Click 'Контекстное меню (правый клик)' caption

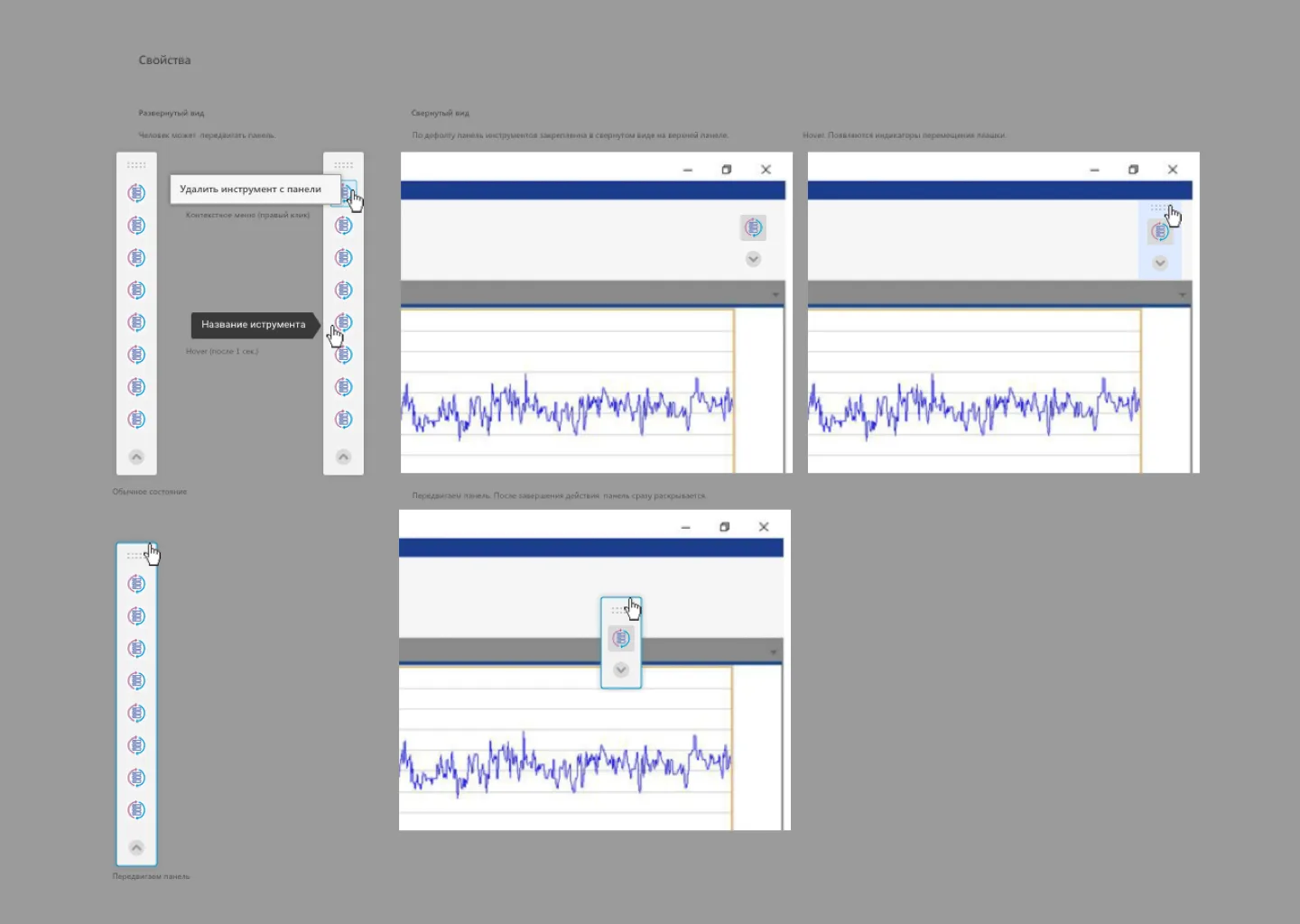point(247,216)
